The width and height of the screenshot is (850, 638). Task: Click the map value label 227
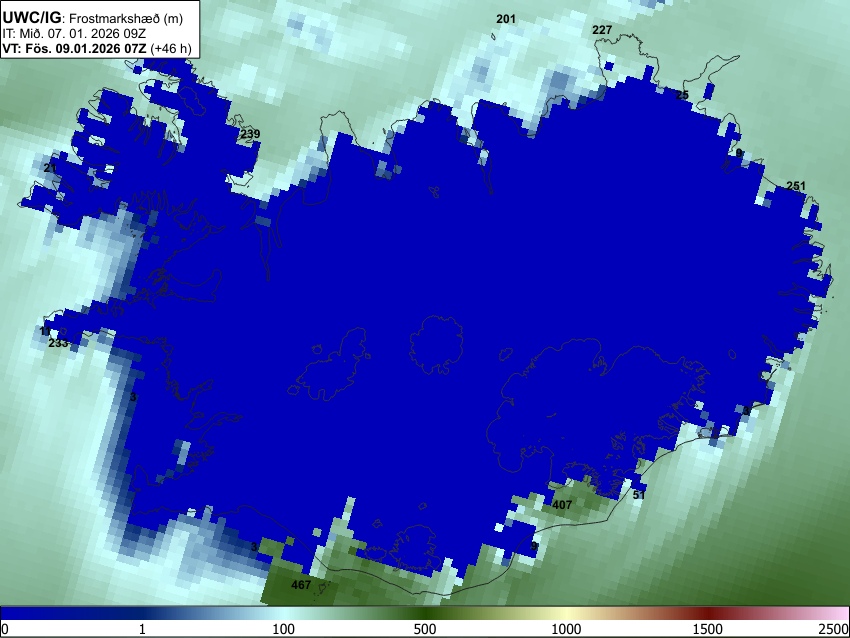[x=602, y=30]
